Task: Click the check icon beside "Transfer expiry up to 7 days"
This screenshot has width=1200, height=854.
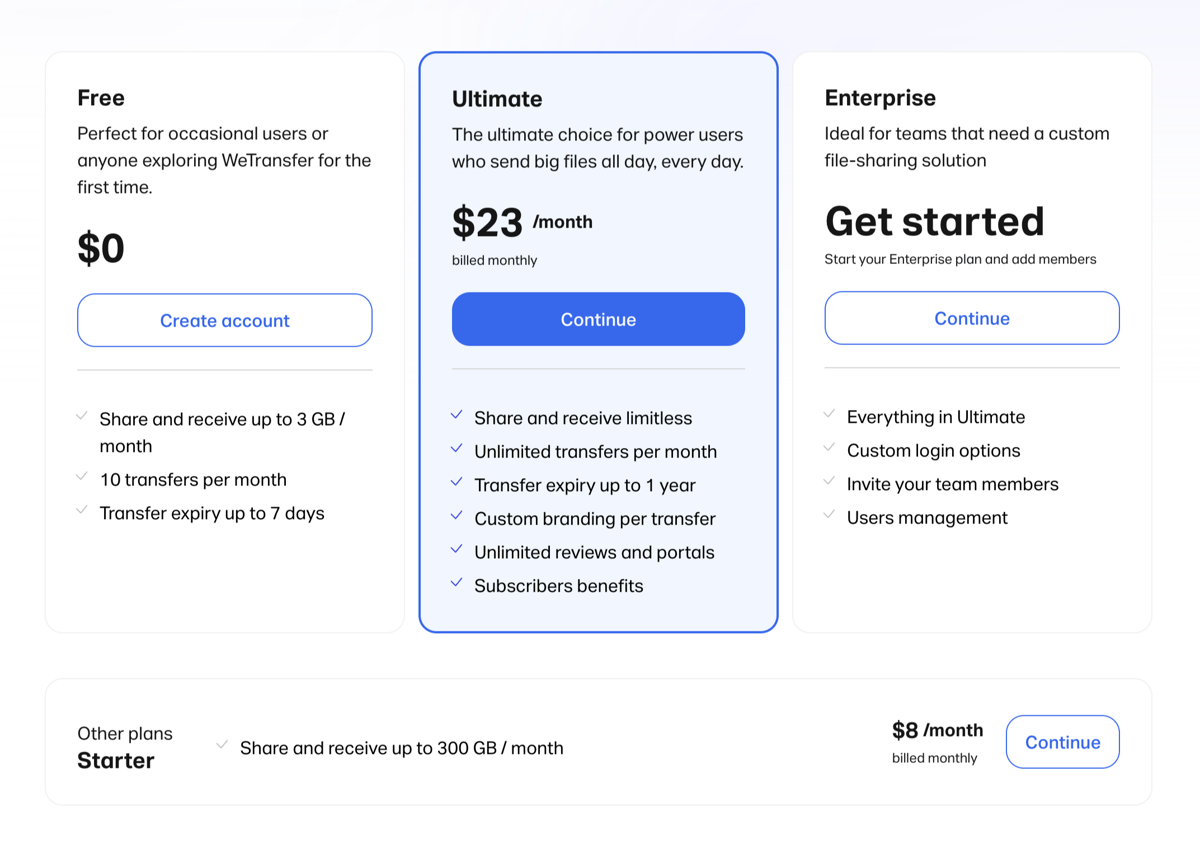Action: click(x=83, y=512)
